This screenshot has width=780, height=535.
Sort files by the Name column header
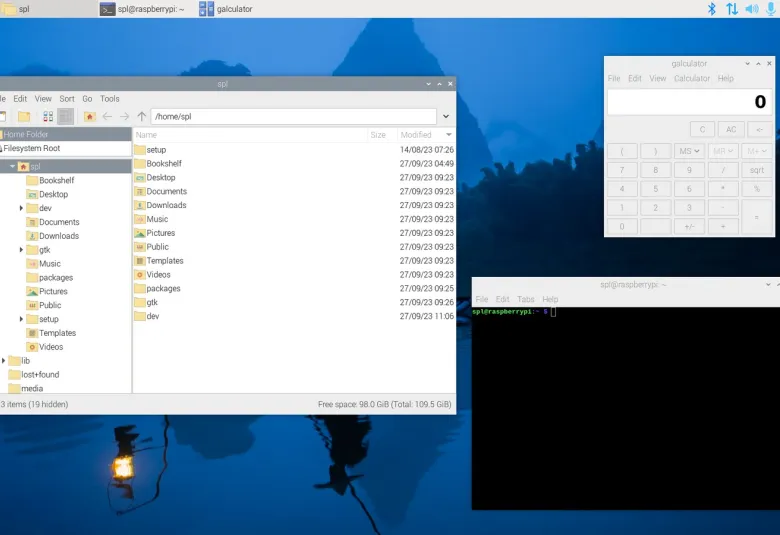tap(250, 135)
